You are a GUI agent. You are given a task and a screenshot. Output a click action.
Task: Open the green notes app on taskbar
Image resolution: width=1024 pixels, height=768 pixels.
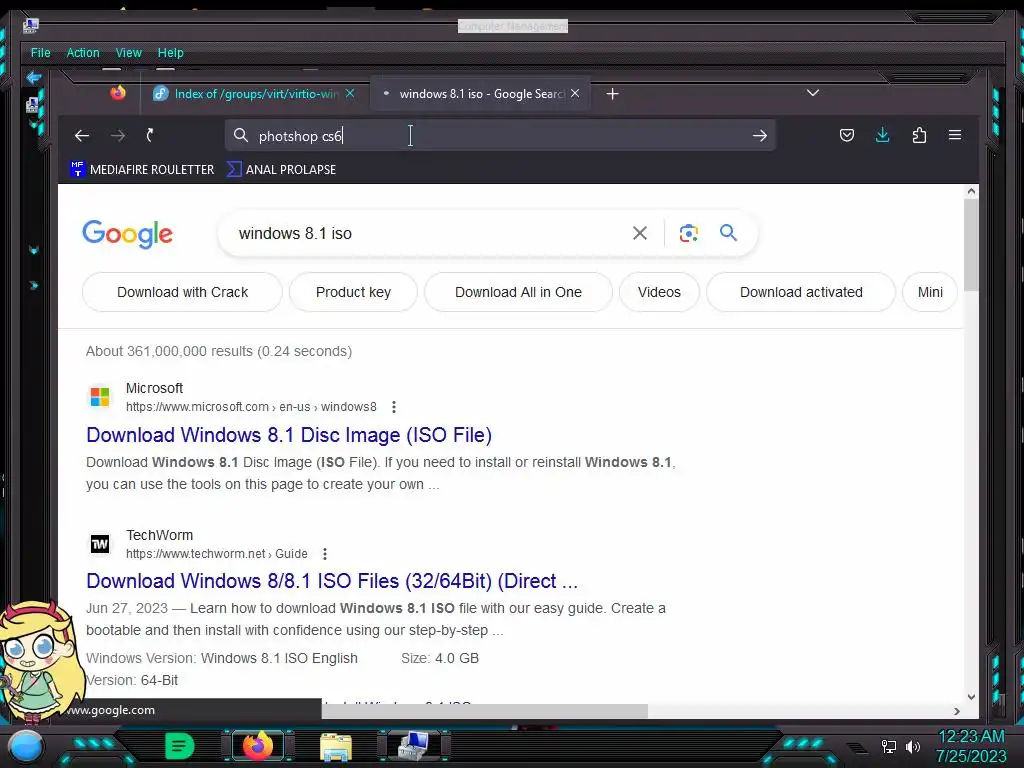pyautogui.click(x=179, y=746)
